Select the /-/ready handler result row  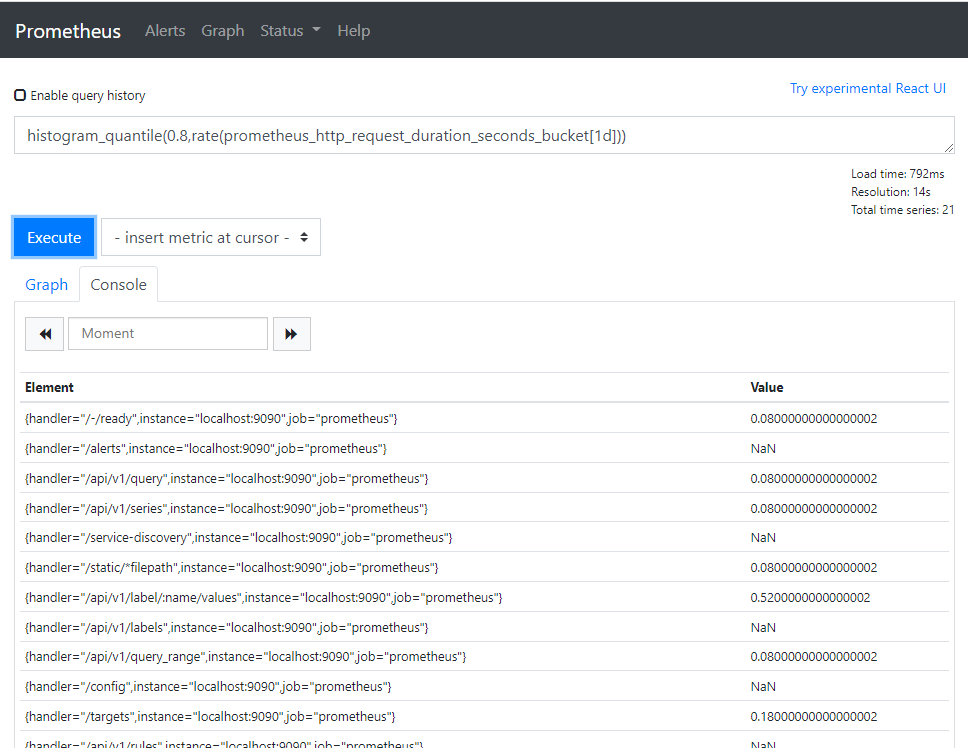click(211, 418)
